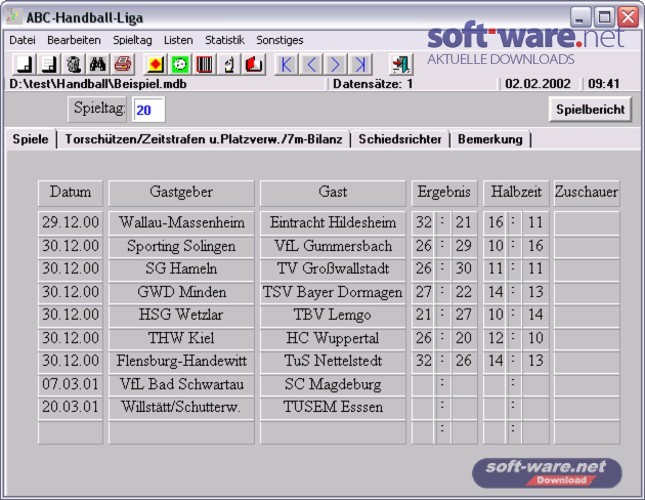This screenshot has width=645, height=500.
Task: Click the blank new-record page icon
Action: (x=25, y=64)
